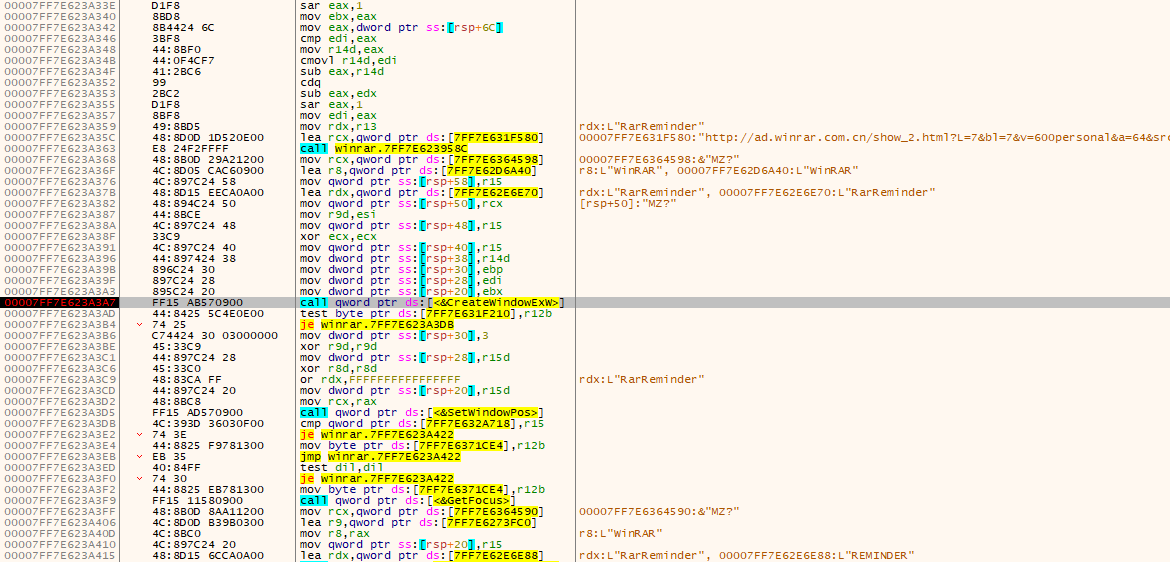Screen dimensions: 1170x562
Task: Toggle breakpoint at red address 00007FF7E623A3A7
Action: pyautogui.click(x=61, y=302)
